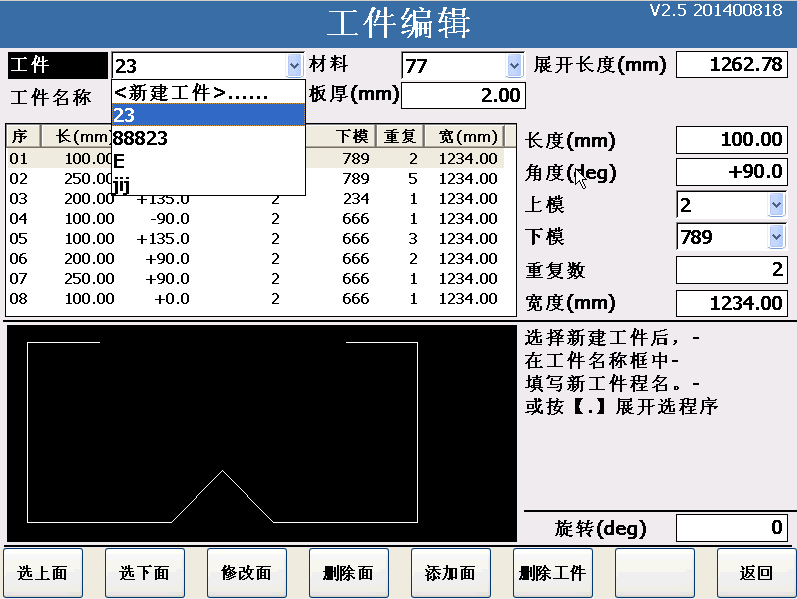Open the 工件 dropdown arrow

point(294,66)
